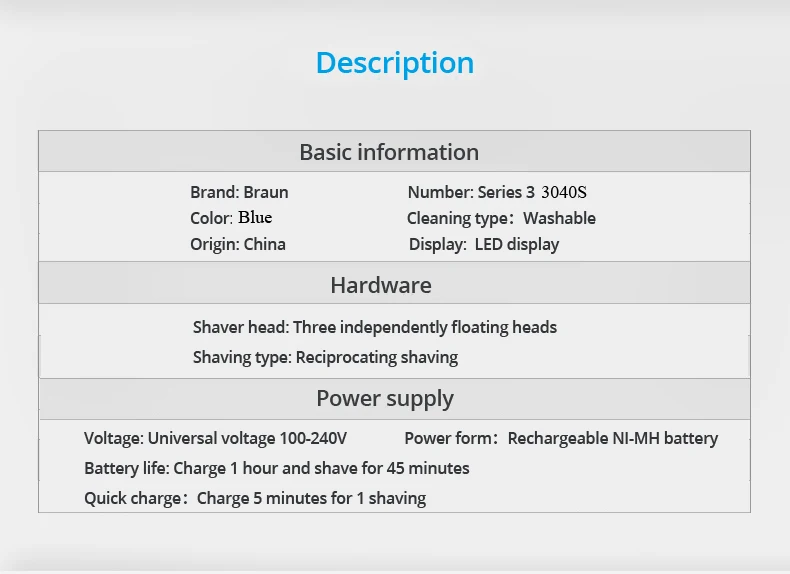Click the Origin: China entry

click(238, 244)
